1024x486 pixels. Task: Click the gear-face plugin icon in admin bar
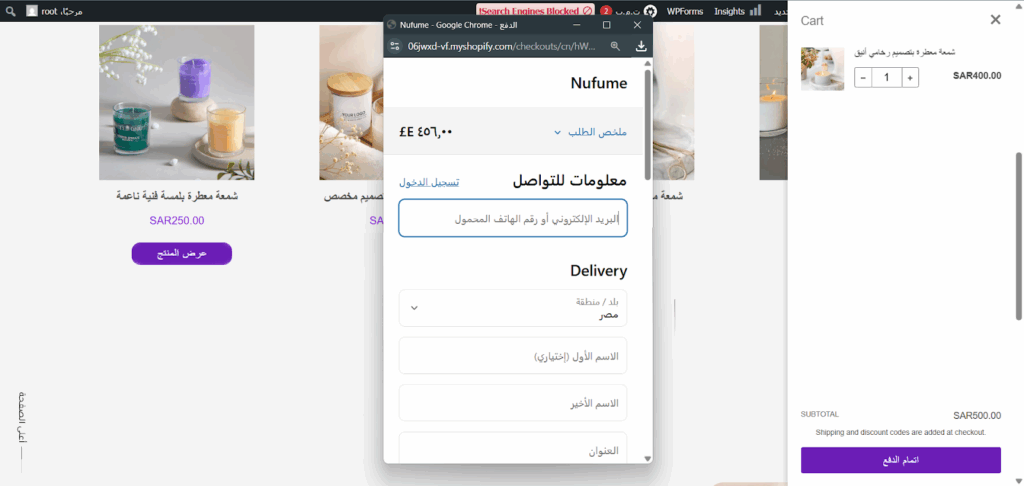650,10
